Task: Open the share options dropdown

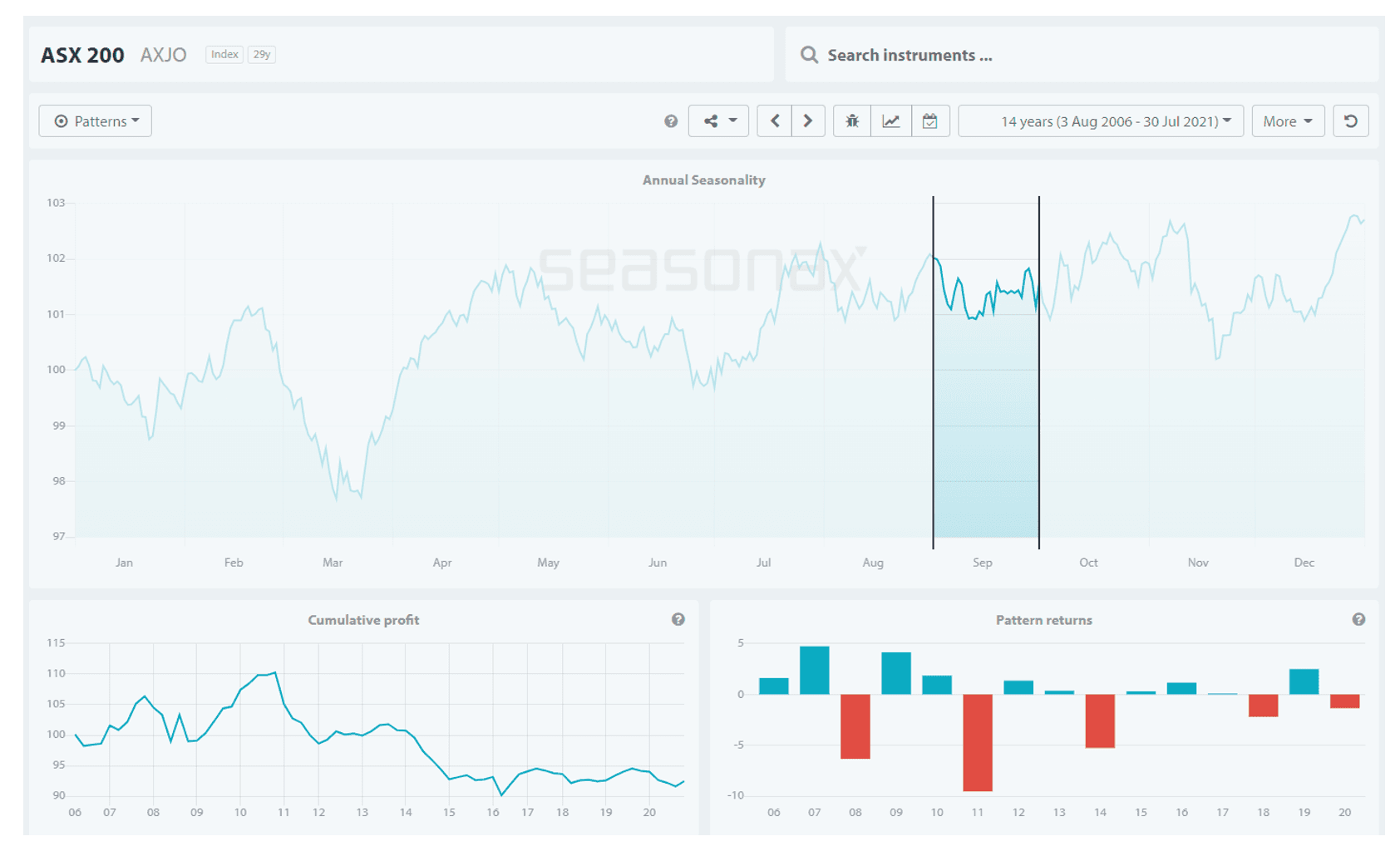Action: click(718, 121)
